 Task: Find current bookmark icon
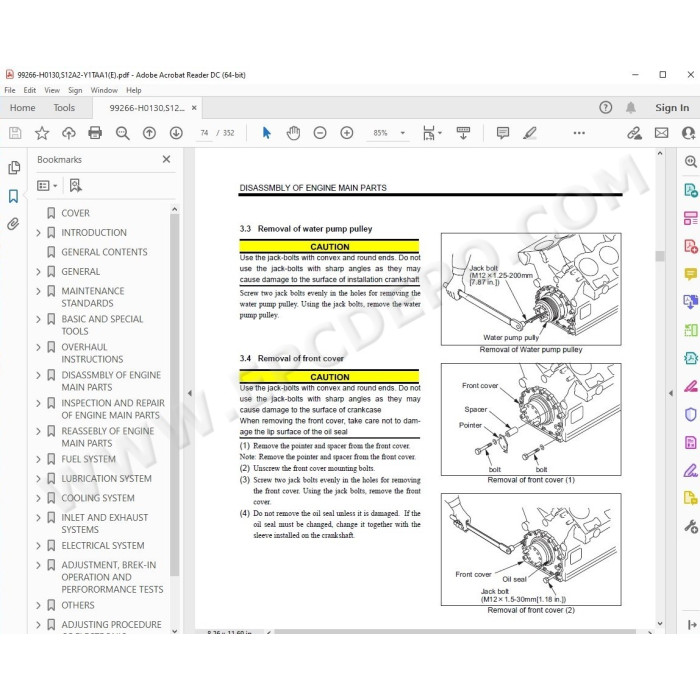[75, 185]
